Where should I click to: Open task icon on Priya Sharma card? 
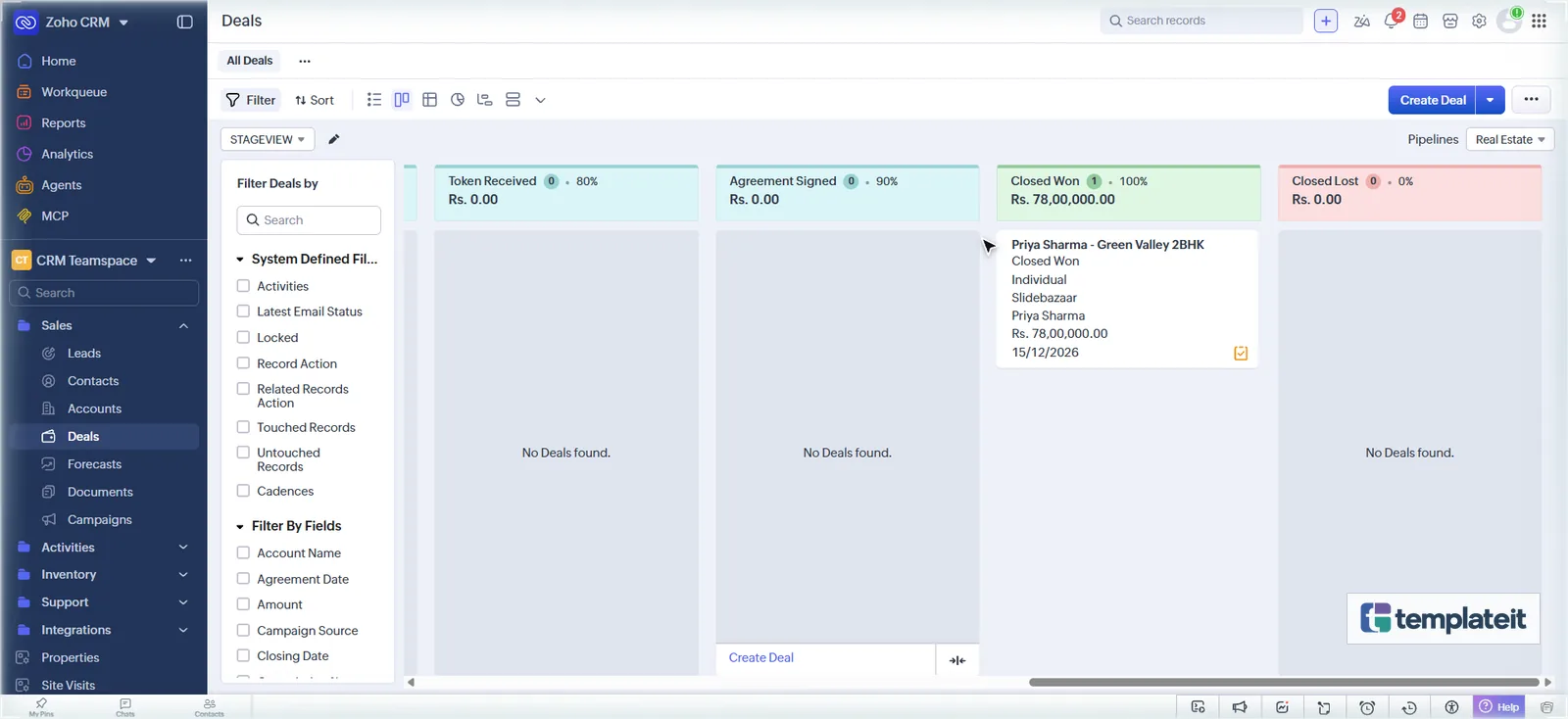pyautogui.click(x=1241, y=353)
